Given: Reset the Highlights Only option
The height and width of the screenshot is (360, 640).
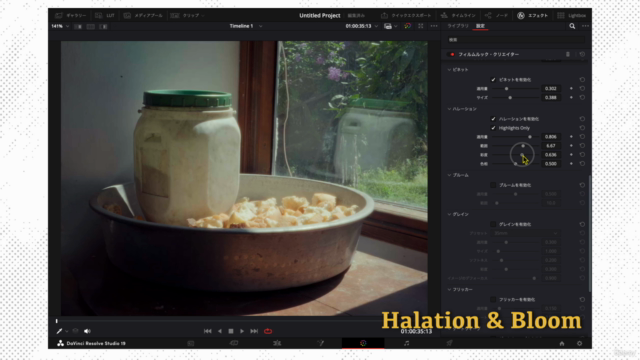Looking at the screenshot, I should tap(582, 128).
